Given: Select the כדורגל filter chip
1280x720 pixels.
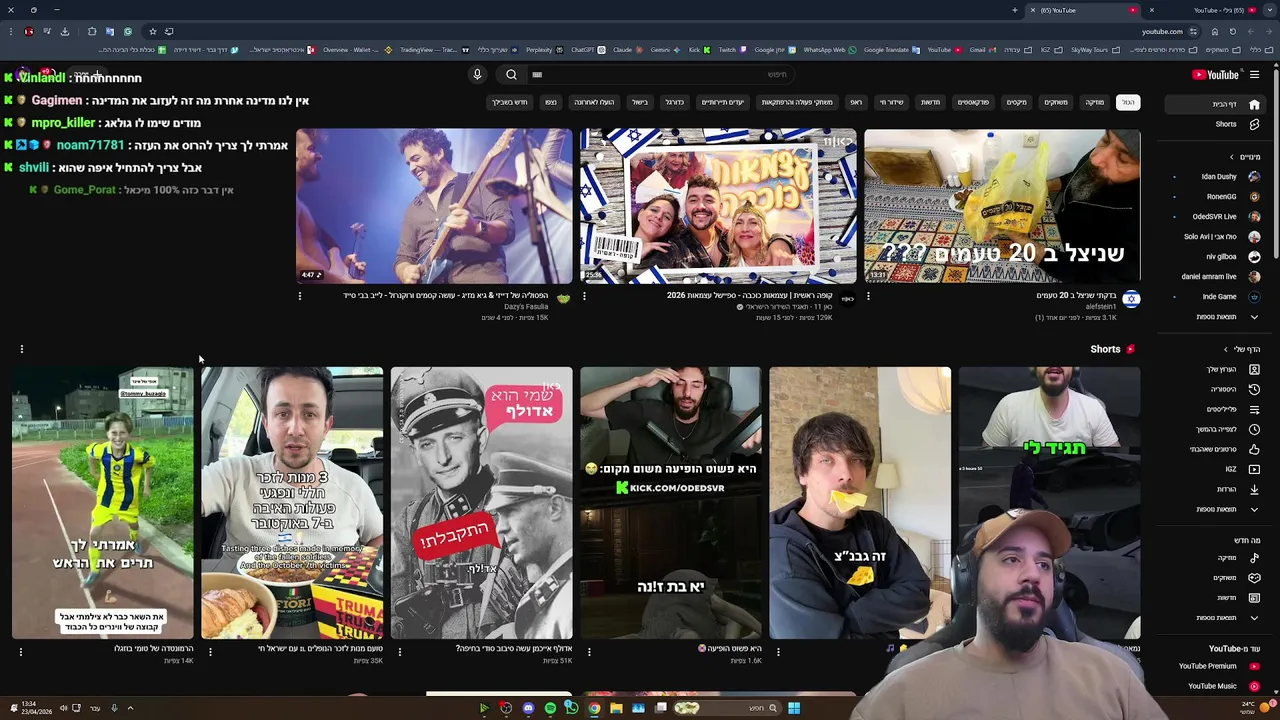Looking at the screenshot, I should (675, 102).
